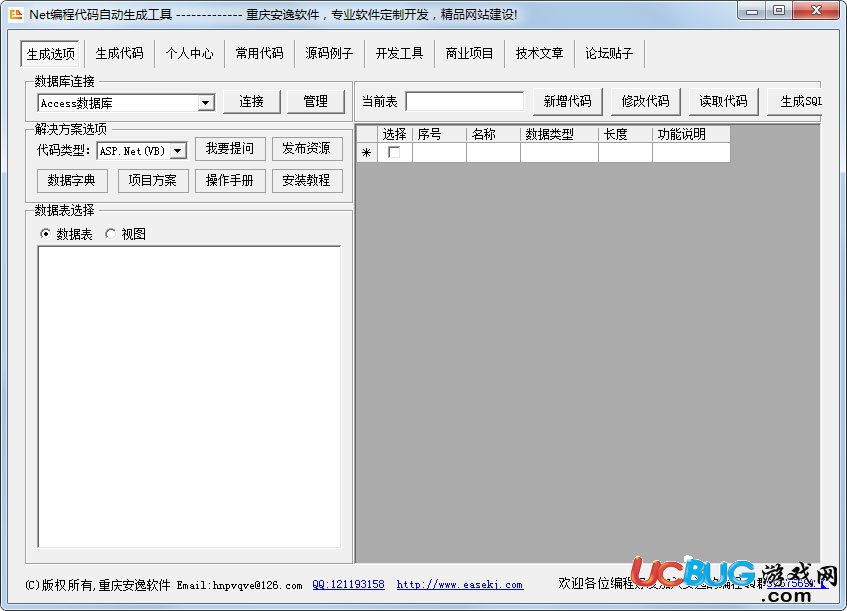Open the 项目方案 button
The image size is (847, 611).
point(153,180)
